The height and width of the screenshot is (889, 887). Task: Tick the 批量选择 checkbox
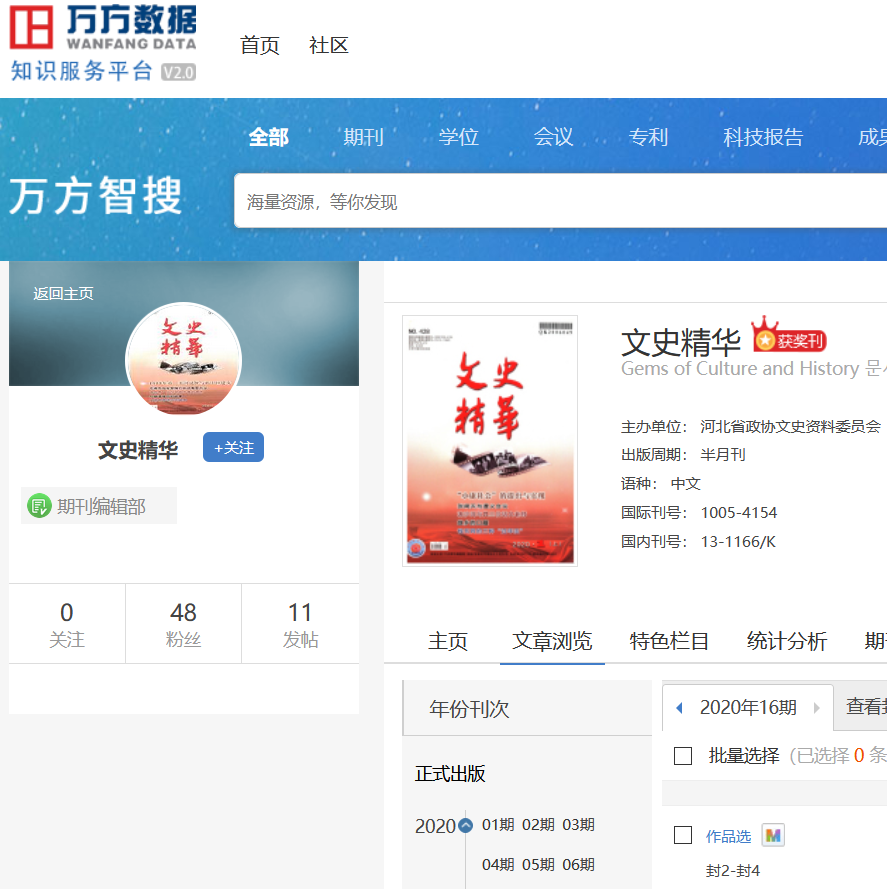[683, 756]
